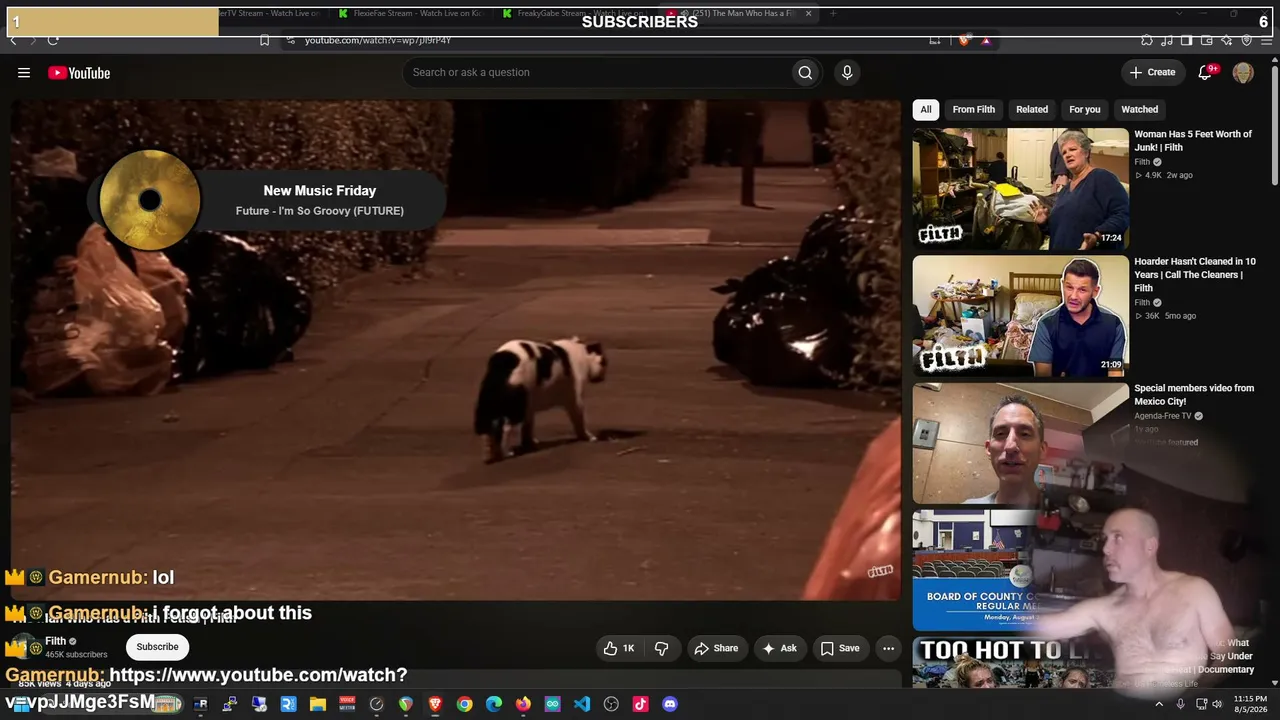Screen dimensions: 1280x720
Task: Open more actions three-dot menu under video
Action: 888,648
